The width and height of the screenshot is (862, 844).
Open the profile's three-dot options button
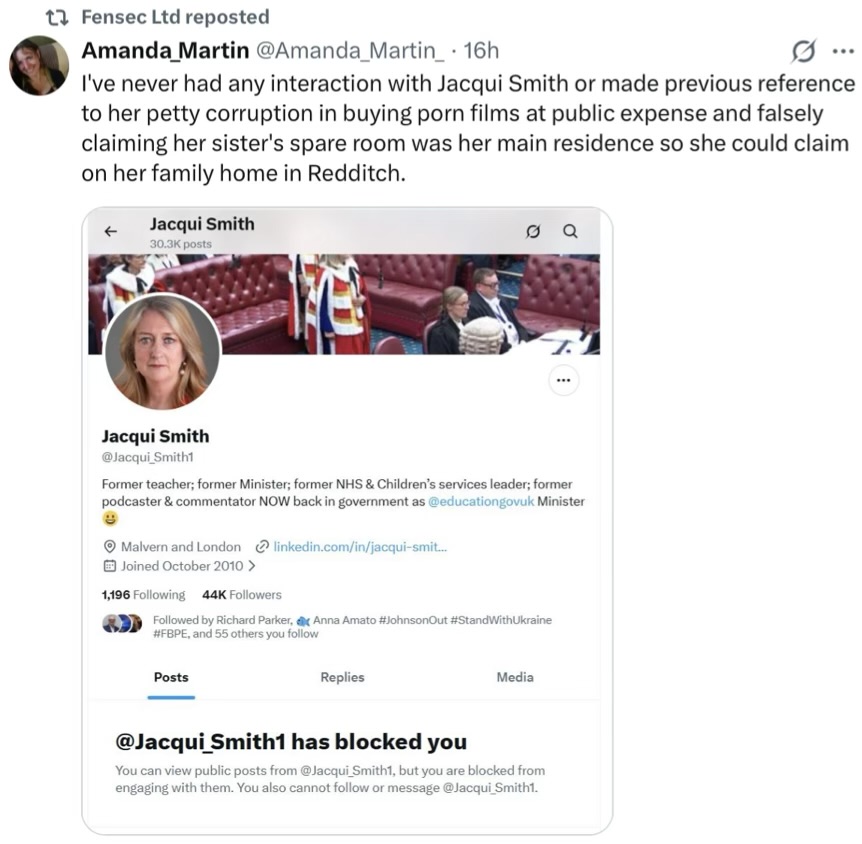[x=564, y=380]
